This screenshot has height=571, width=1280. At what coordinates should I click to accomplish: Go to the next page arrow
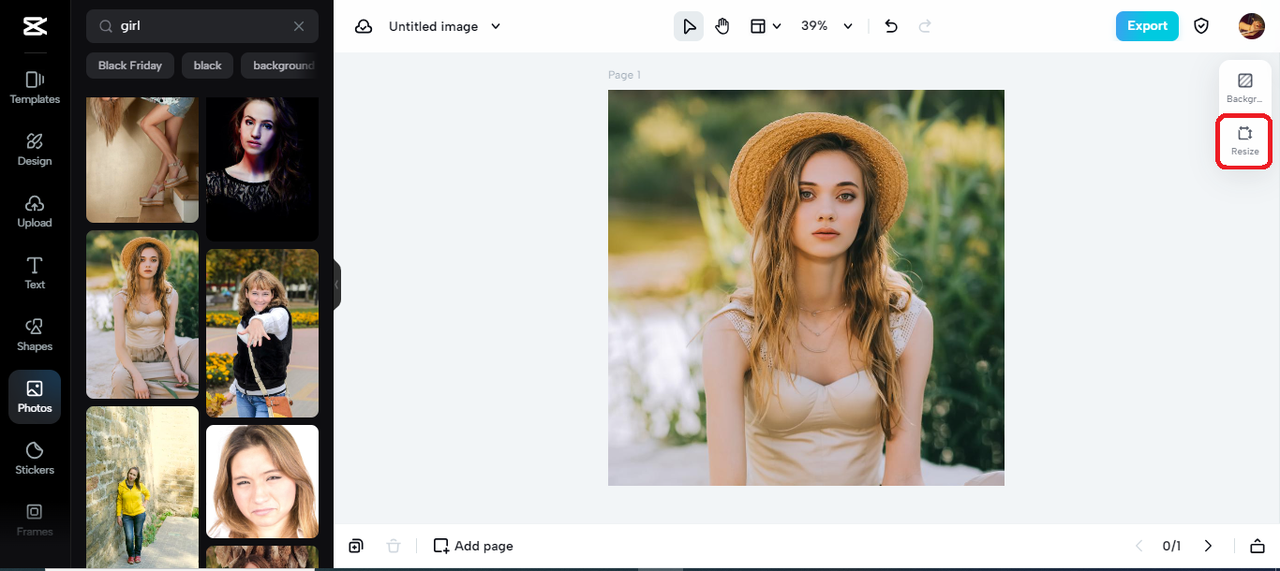(1208, 546)
